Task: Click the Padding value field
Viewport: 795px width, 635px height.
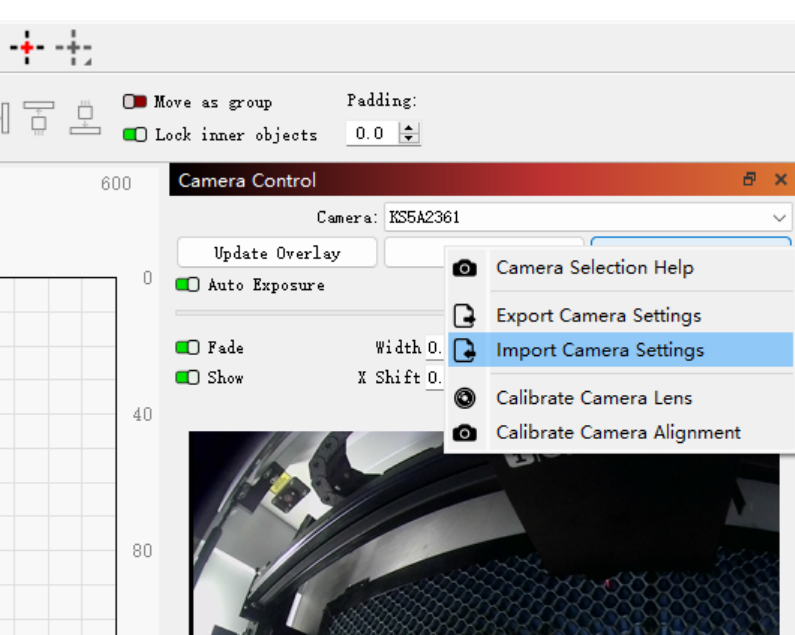Action: coord(373,133)
